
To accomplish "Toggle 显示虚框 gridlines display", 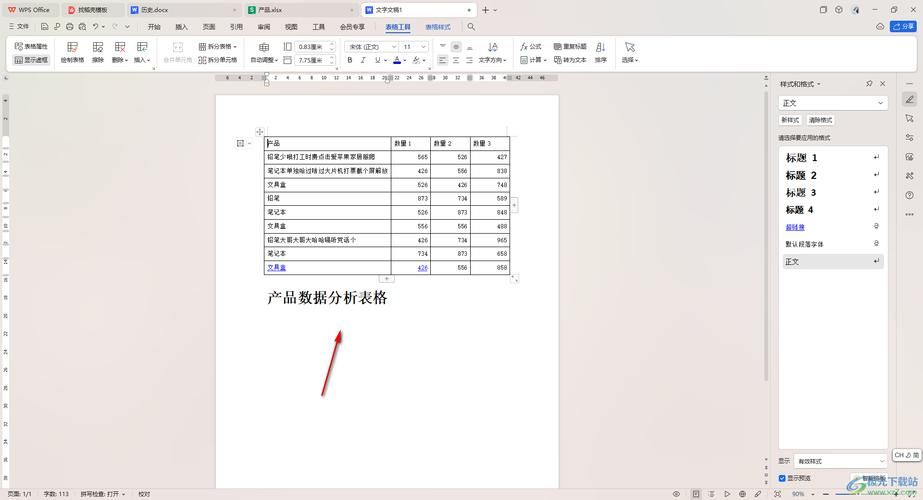I will point(31,59).
